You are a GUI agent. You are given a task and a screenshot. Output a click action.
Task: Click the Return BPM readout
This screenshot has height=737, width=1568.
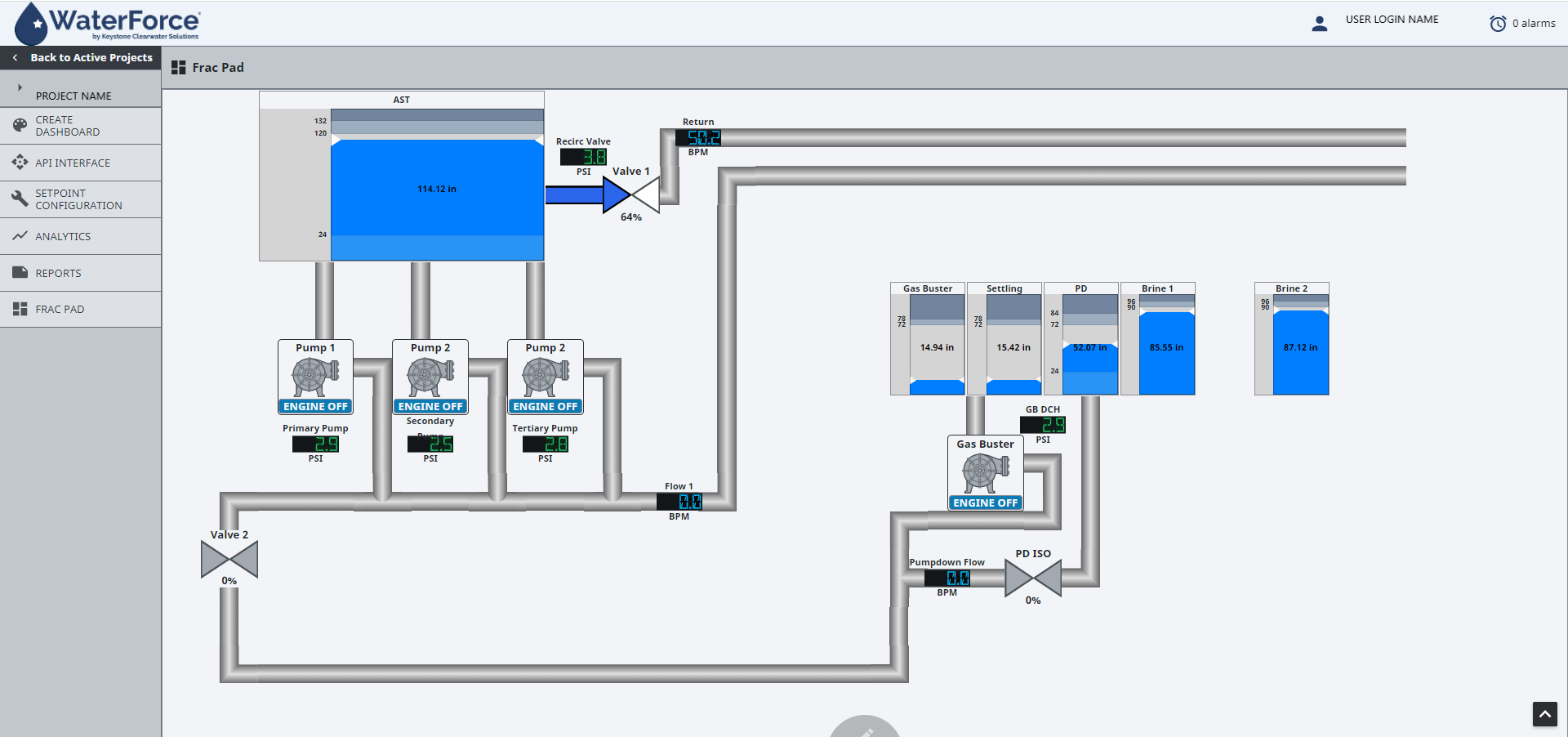(x=698, y=138)
